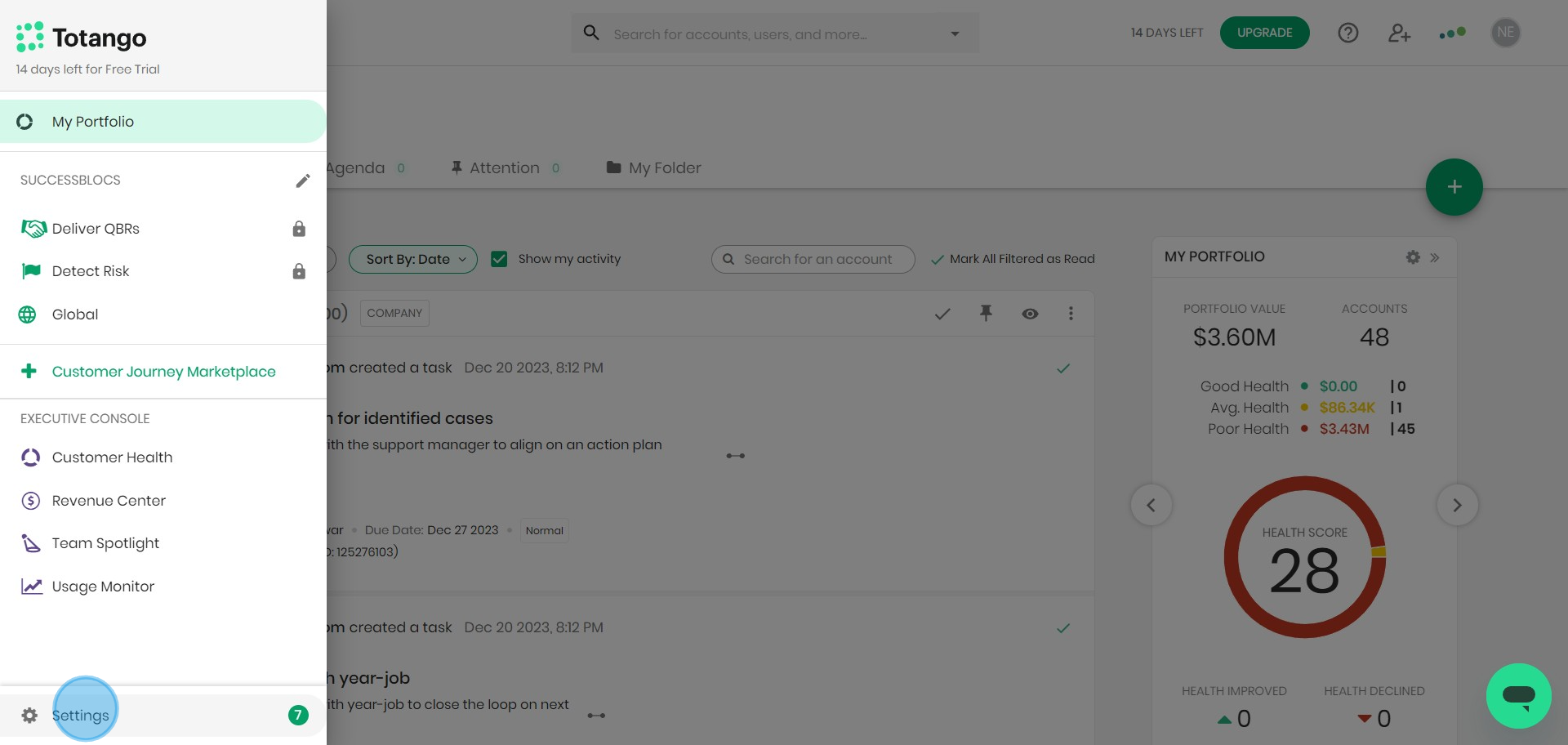Expand the global search dropdown arrow
This screenshot has width=1568, height=745.
pyautogui.click(x=955, y=34)
